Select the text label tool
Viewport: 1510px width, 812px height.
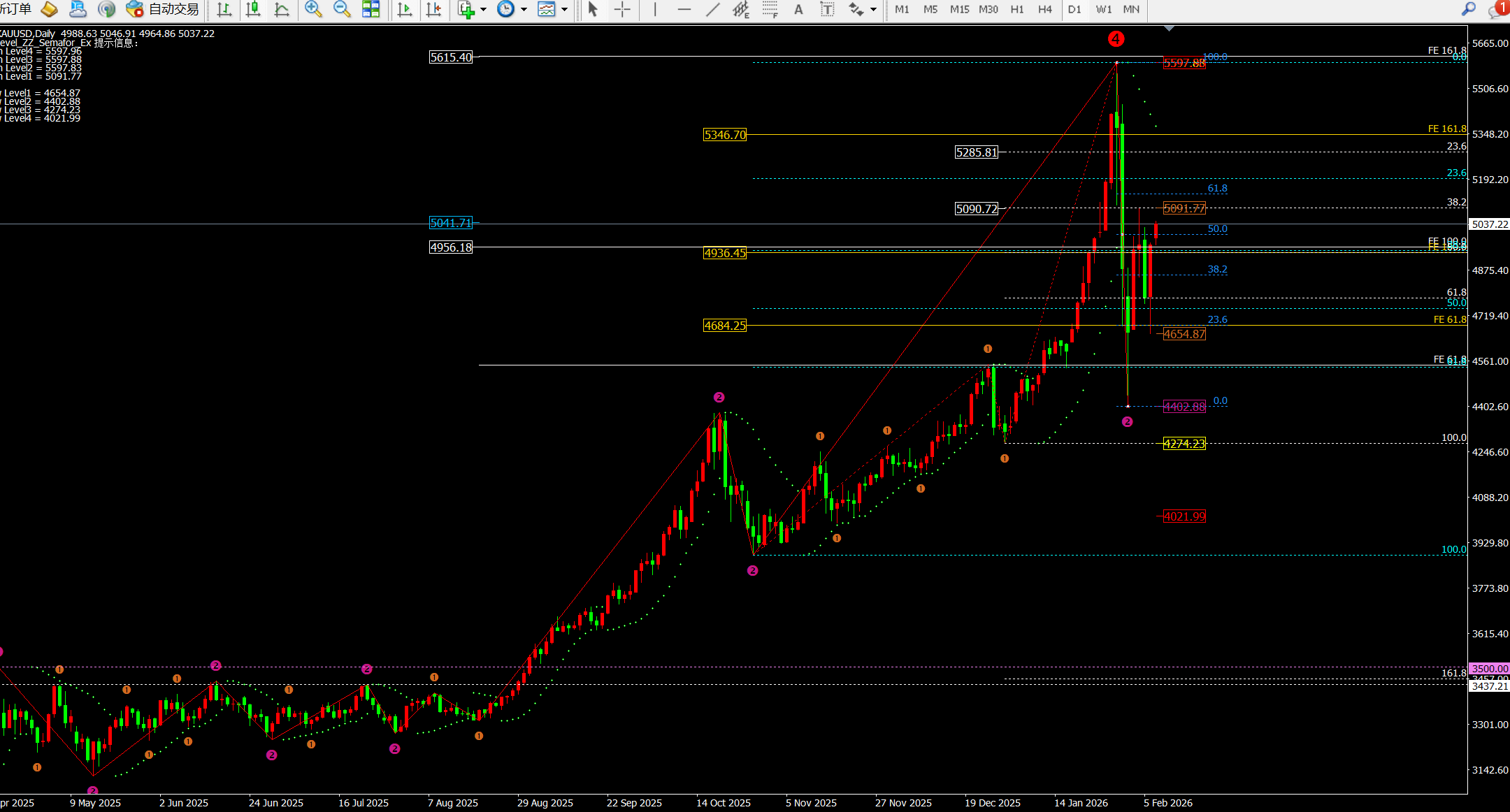click(x=827, y=9)
